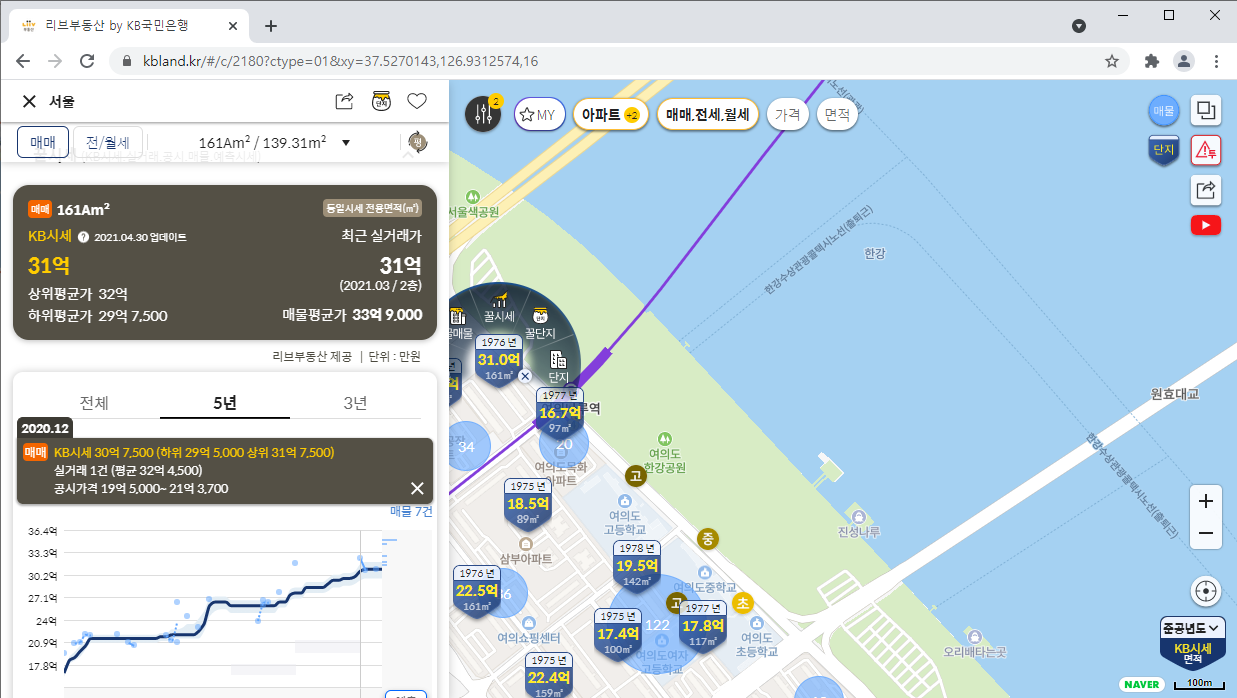The width and height of the screenshot is (1237, 698).
Task: Zoom out the map with the minus button
Action: (1206, 533)
